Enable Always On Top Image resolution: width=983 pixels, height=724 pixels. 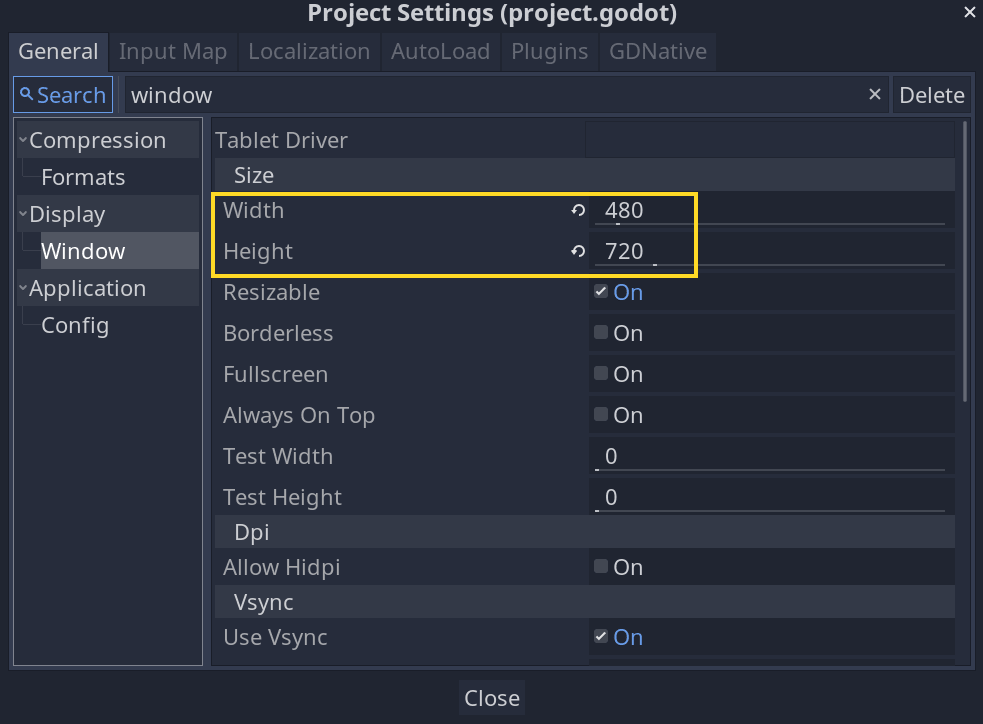600,415
